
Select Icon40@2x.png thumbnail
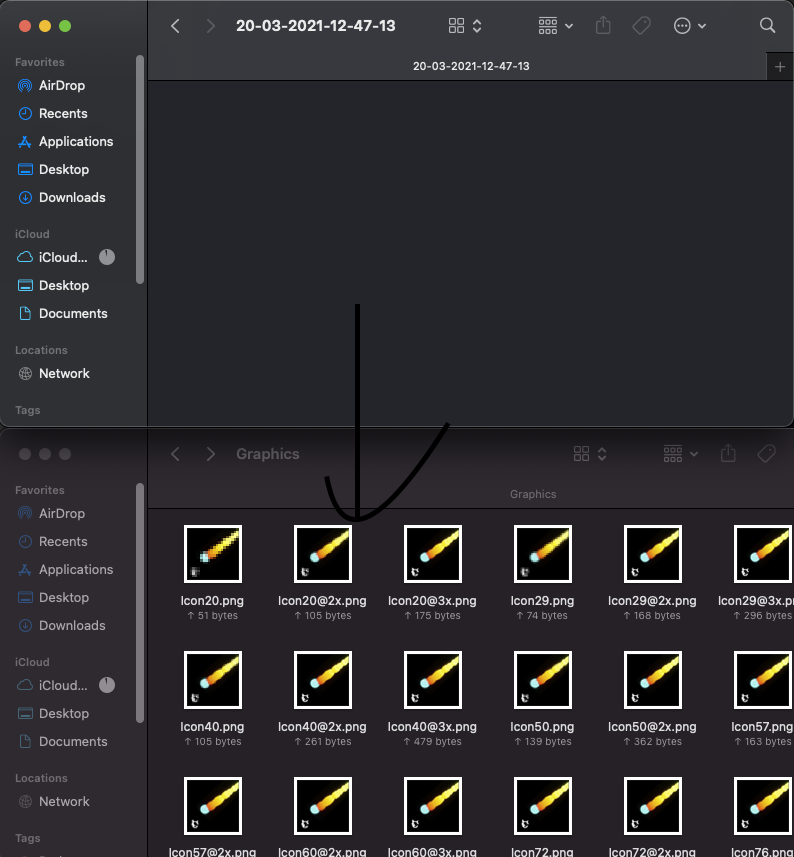pyautogui.click(x=322, y=679)
